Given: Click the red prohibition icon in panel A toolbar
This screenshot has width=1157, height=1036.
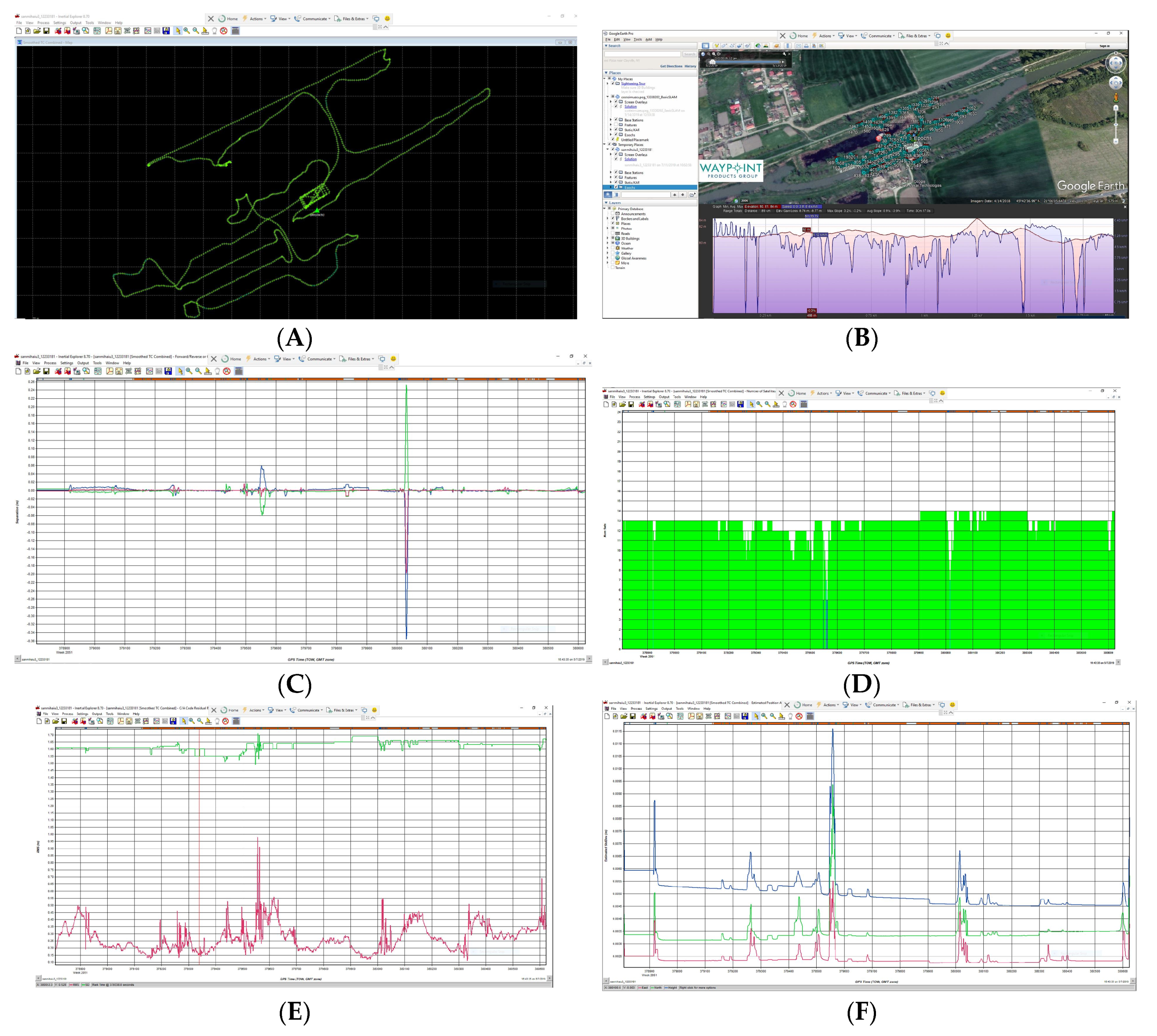Looking at the screenshot, I should (x=224, y=31).
